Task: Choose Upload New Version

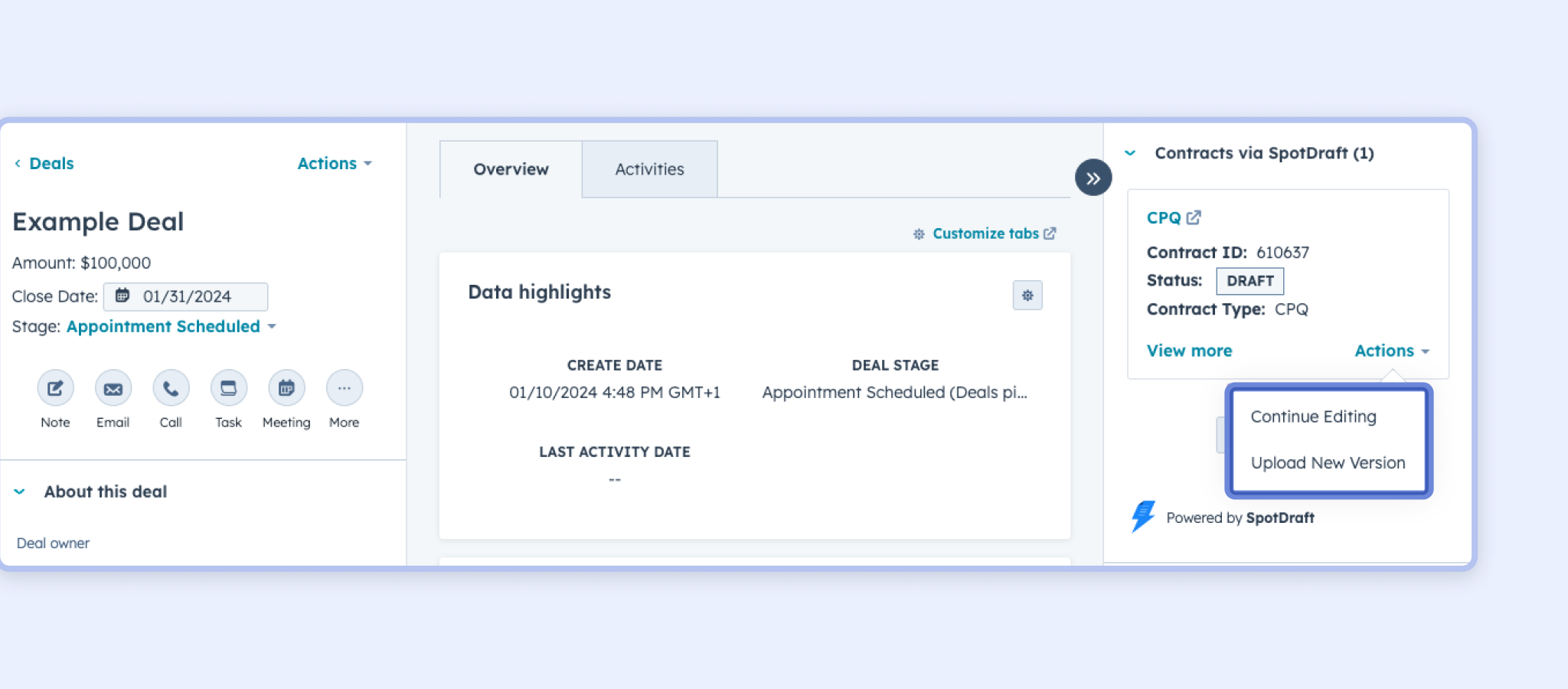Action: tap(1327, 462)
